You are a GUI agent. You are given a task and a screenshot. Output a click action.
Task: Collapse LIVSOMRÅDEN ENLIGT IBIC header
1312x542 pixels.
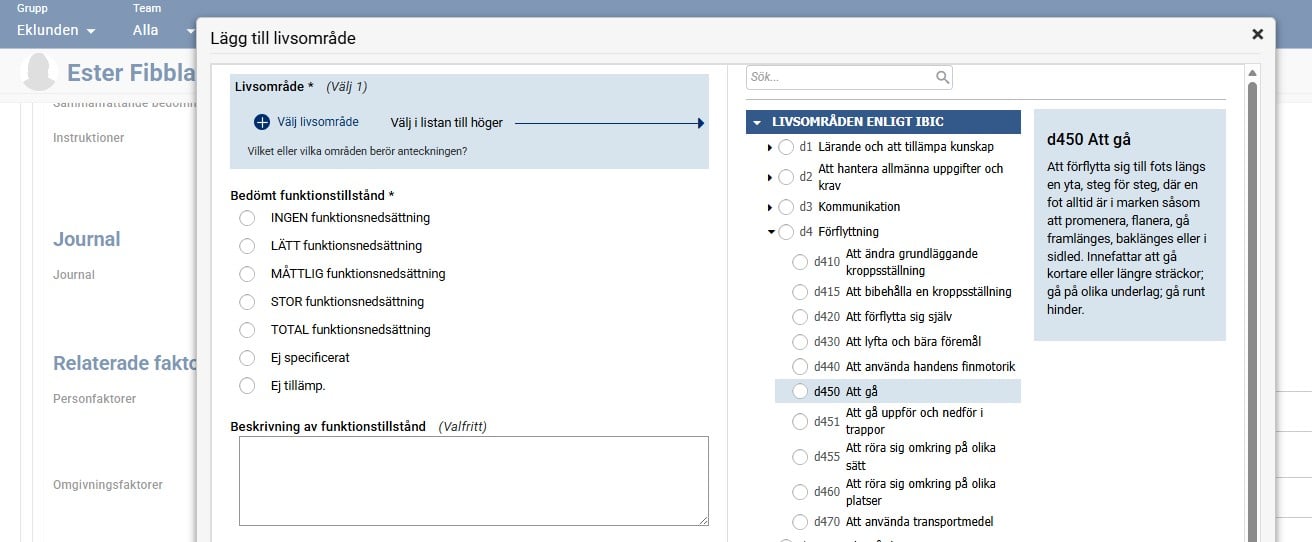758,122
